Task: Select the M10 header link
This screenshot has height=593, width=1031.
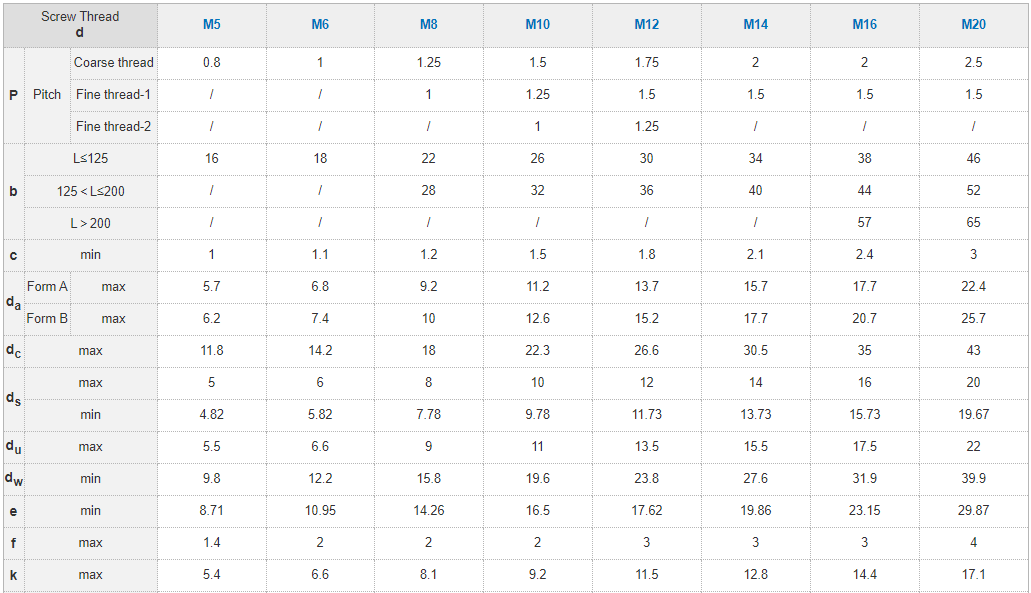Action: (x=537, y=24)
